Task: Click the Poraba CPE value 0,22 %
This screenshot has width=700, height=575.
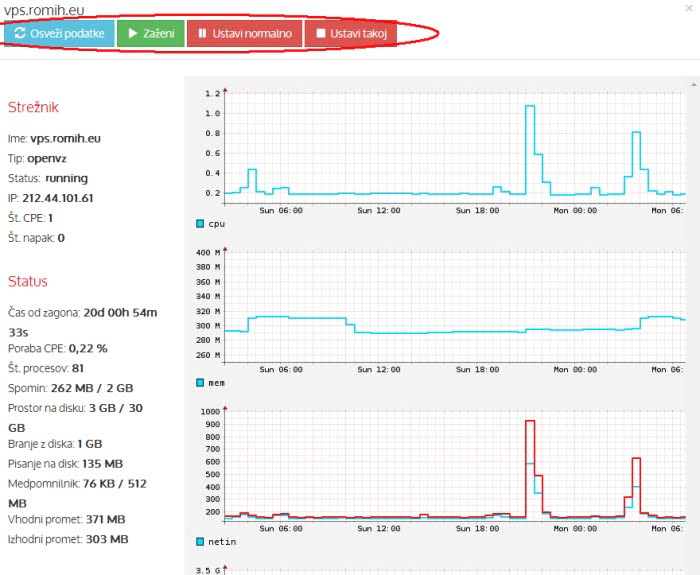Action: pyautogui.click(x=88, y=348)
